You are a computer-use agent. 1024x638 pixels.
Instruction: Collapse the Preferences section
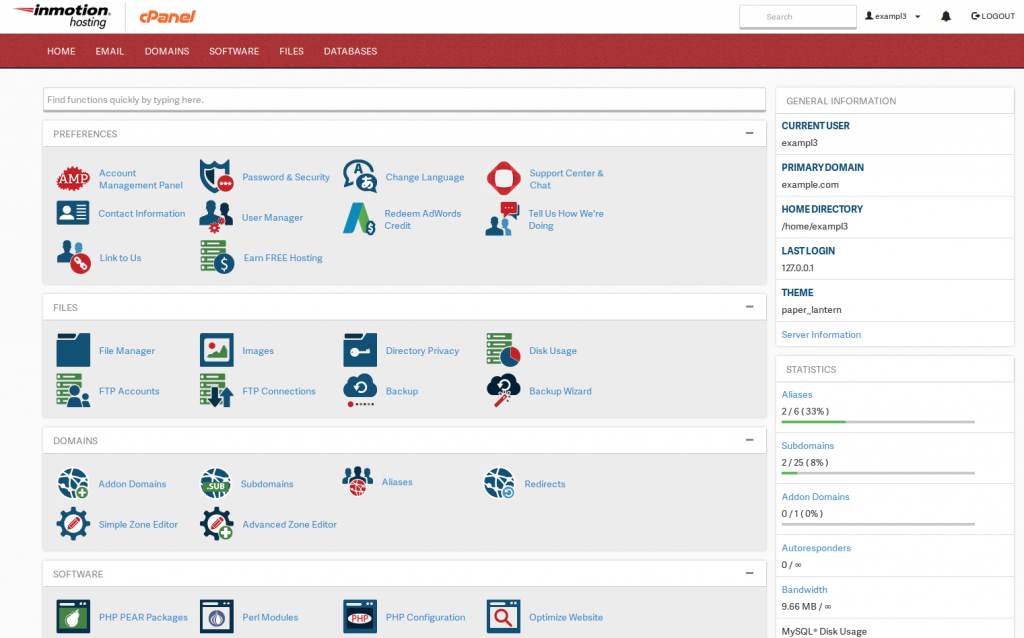point(749,133)
